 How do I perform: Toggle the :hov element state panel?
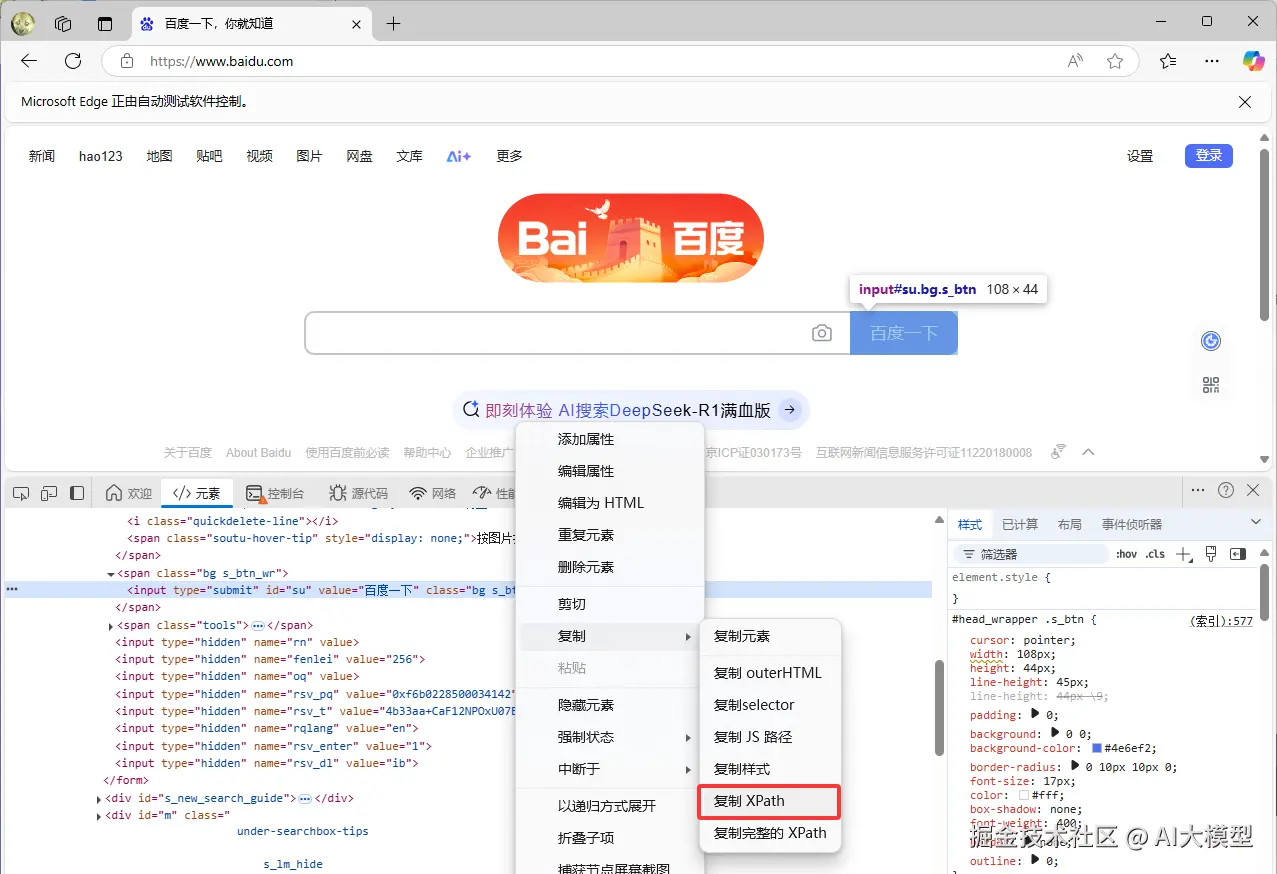pos(1126,554)
